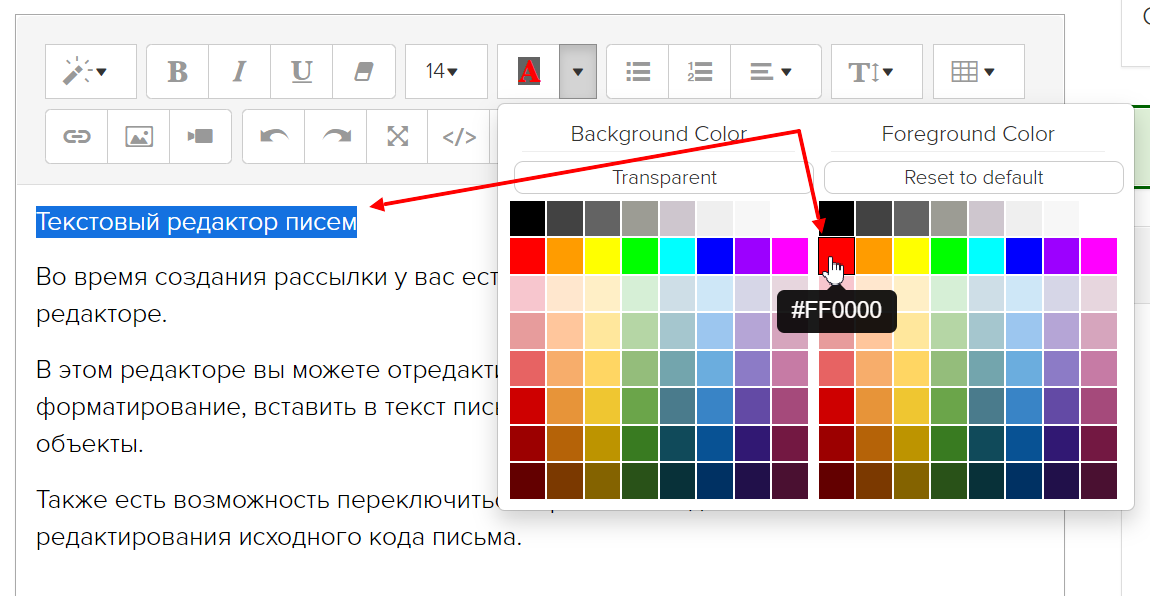Viewport: 1150px width, 596px height.
Task: Toggle italic text style
Action: (x=239, y=72)
